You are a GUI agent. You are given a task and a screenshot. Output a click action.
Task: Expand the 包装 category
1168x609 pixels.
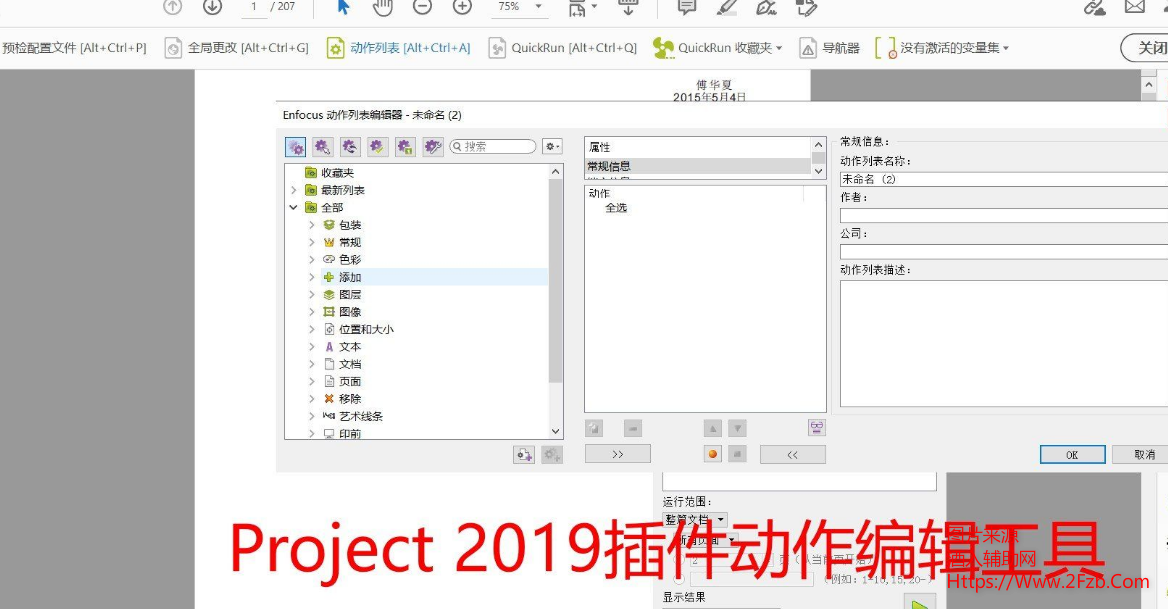pos(311,225)
